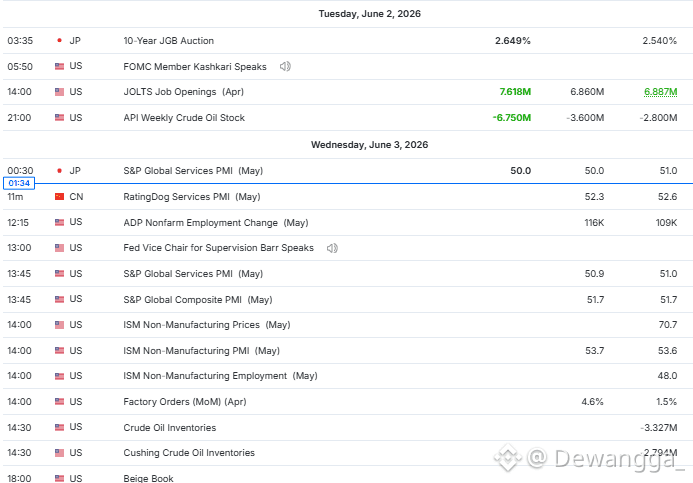Click revised previous value 6.887M

tap(660, 92)
